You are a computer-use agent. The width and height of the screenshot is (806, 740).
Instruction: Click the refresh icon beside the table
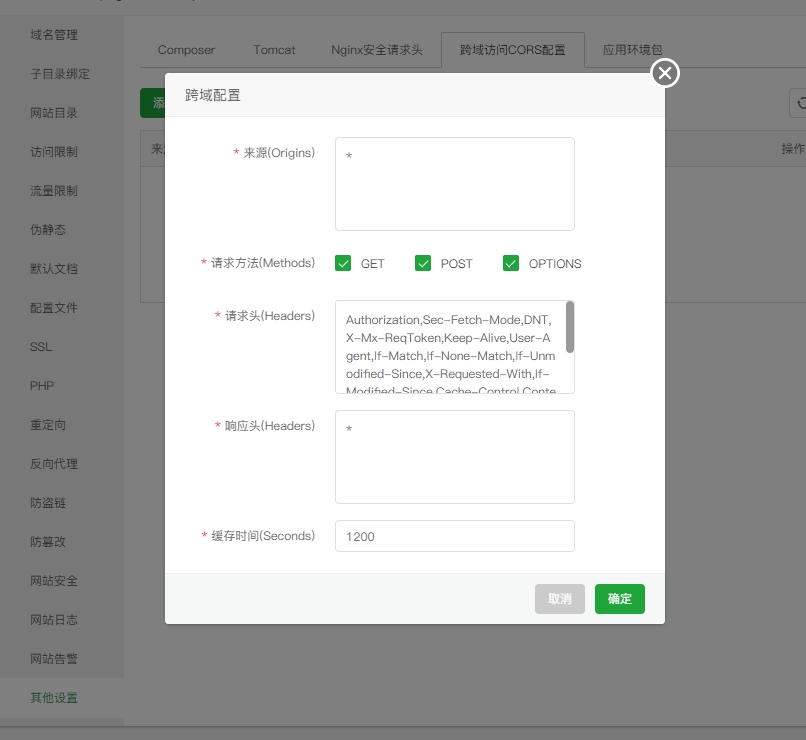coord(799,103)
